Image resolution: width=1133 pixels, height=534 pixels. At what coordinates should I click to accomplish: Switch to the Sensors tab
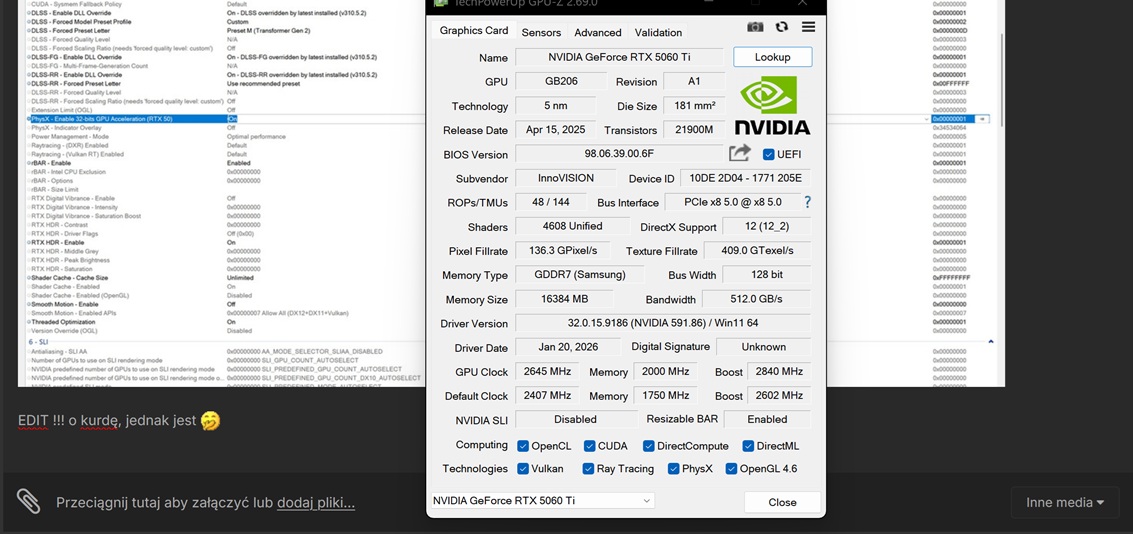tap(541, 32)
